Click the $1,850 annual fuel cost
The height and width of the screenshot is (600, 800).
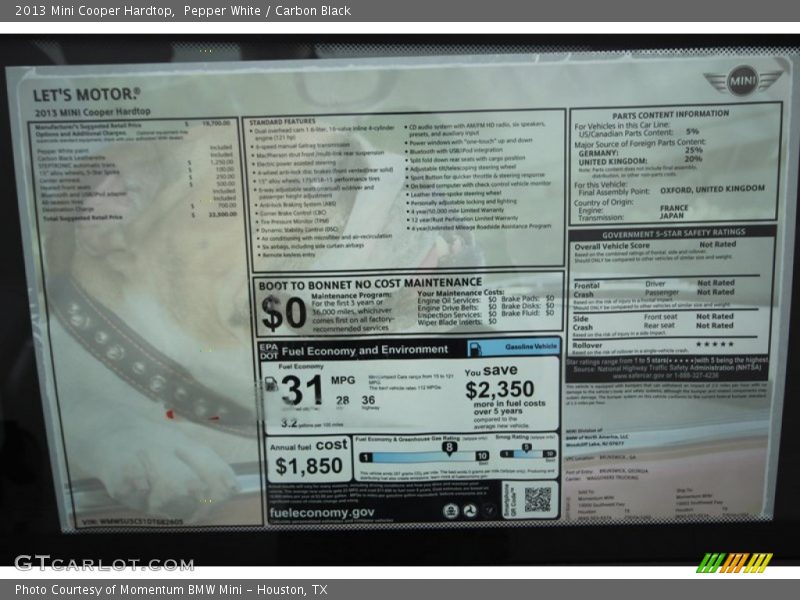pyautogui.click(x=309, y=466)
